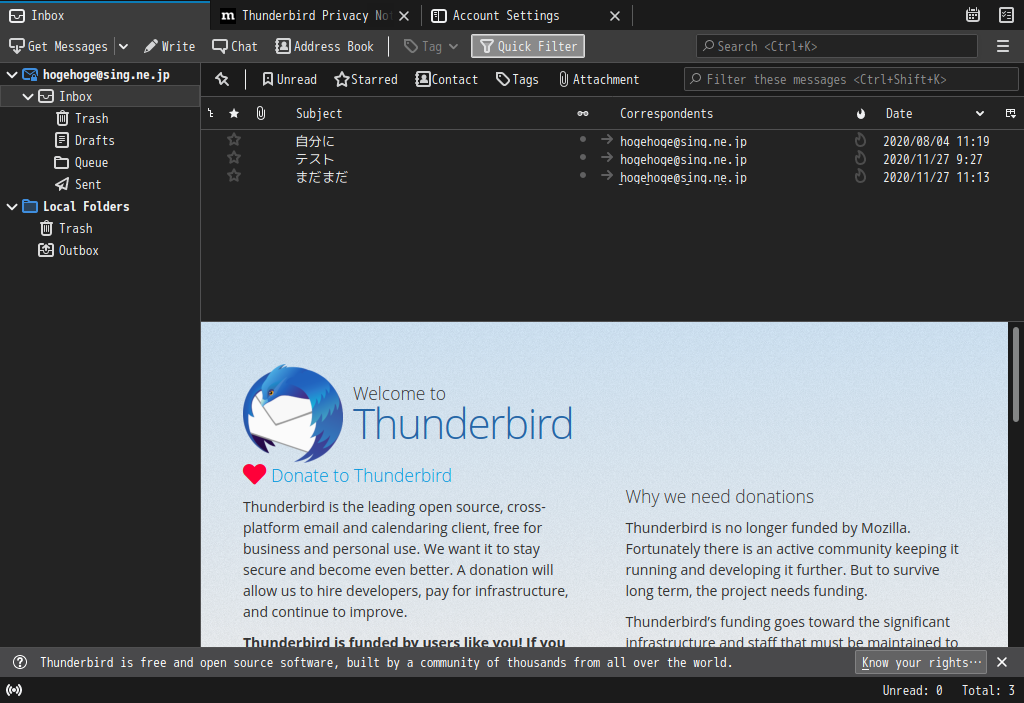Switch to the Inbox tab
Image resolution: width=1024 pixels, height=703 pixels.
tap(104, 15)
